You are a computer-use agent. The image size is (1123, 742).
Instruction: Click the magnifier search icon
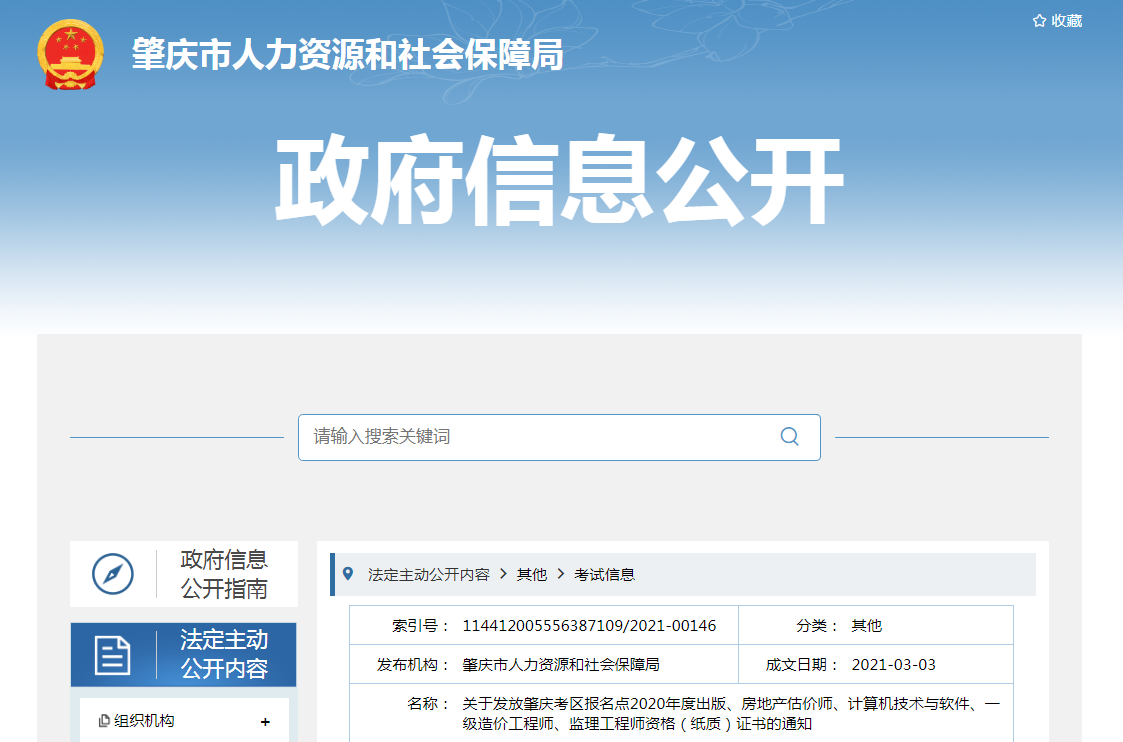point(789,437)
